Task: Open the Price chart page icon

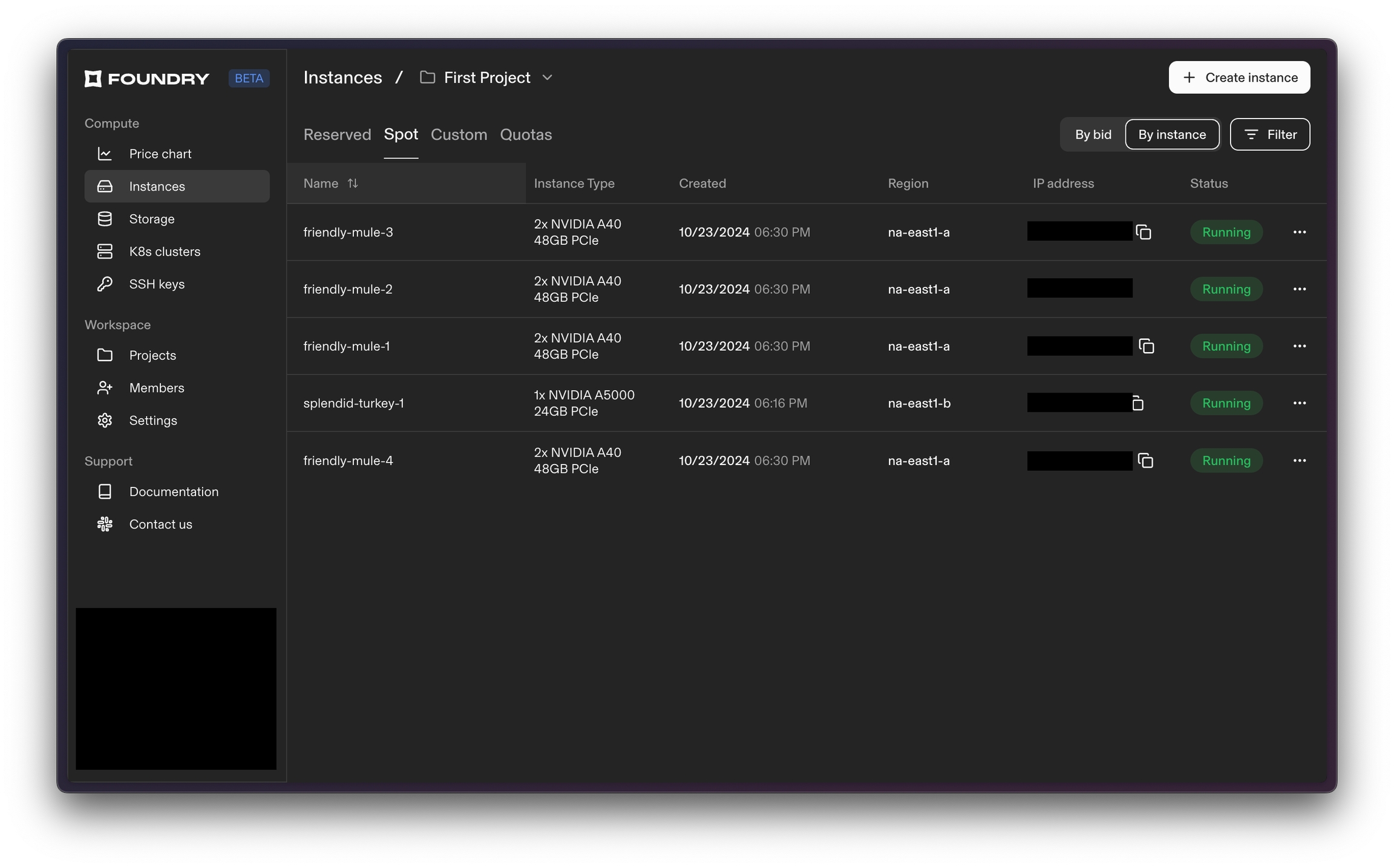Action: click(105, 154)
